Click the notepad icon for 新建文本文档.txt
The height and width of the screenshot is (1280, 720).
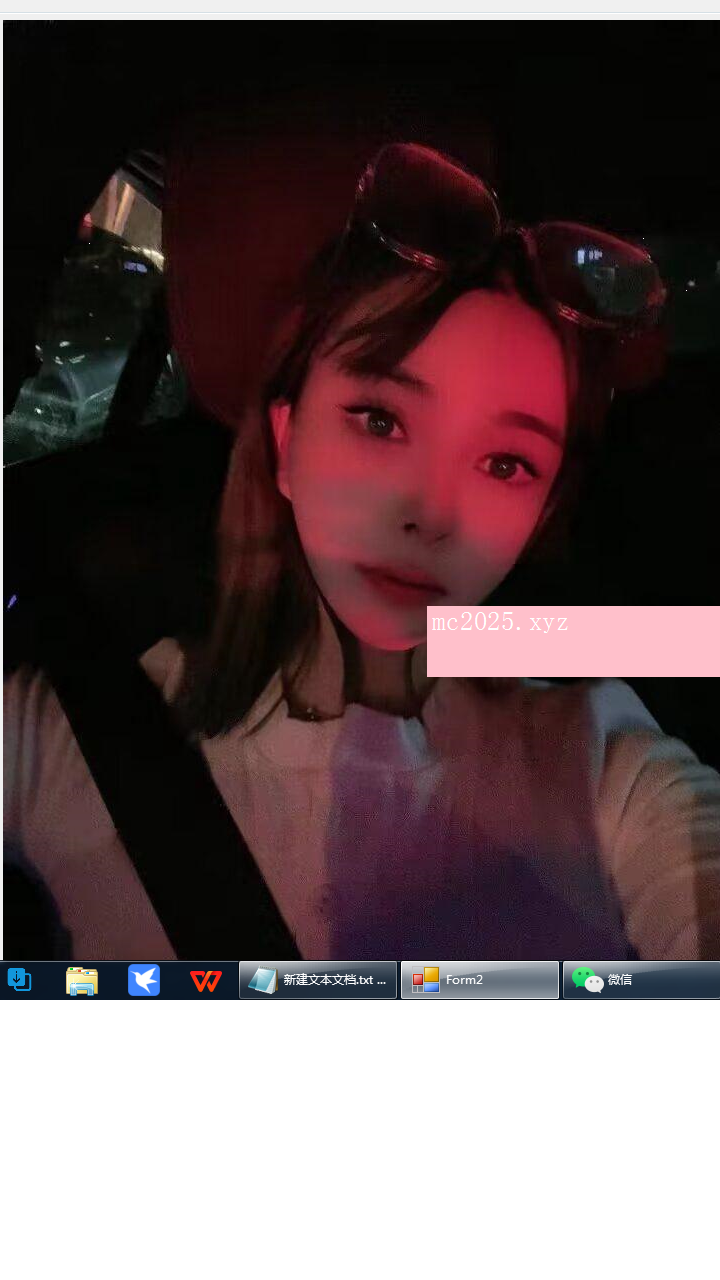(x=262, y=981)
